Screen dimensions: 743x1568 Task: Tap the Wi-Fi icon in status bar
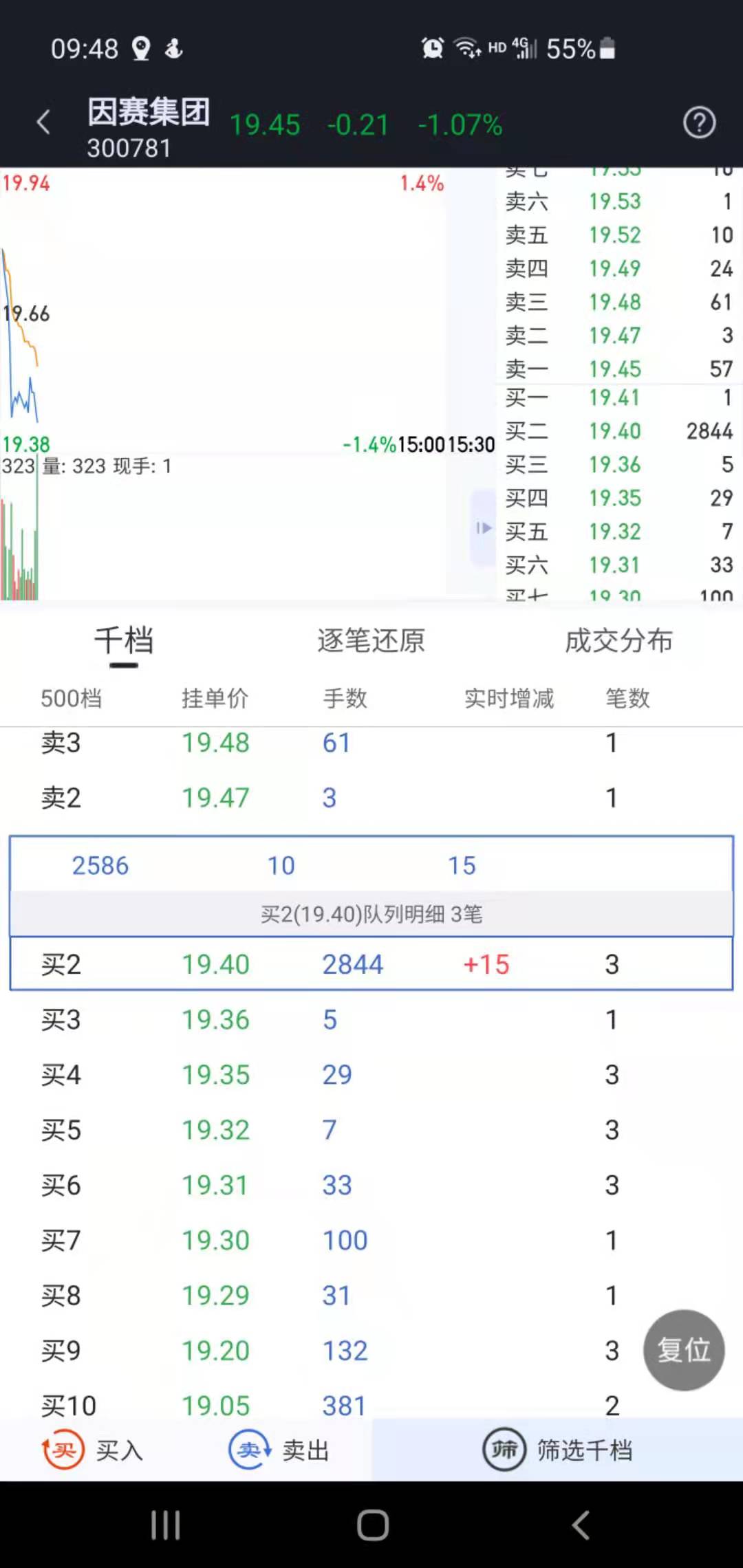coord(467,48)
